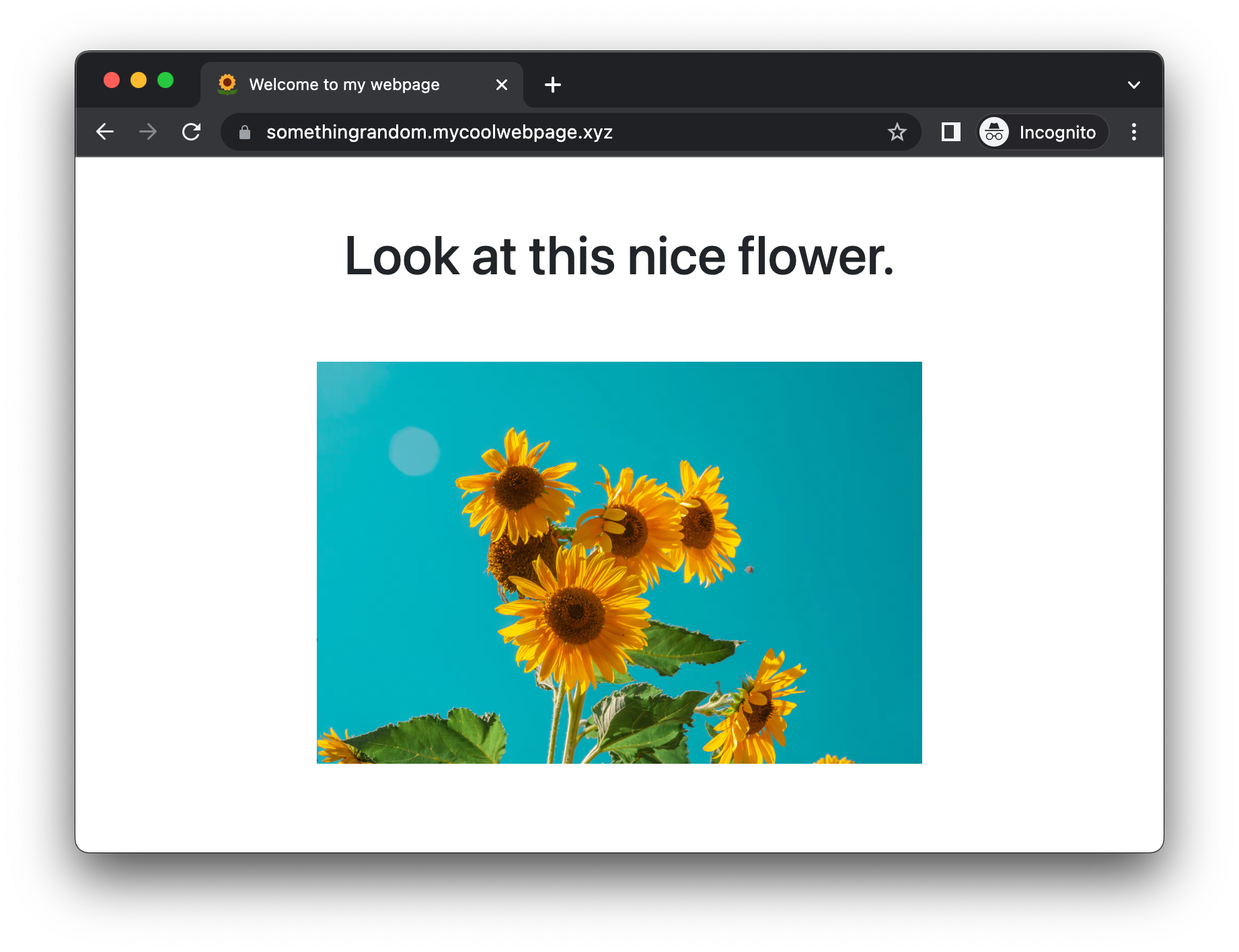Click the Incognito profile button

[x=1042, y=132]
